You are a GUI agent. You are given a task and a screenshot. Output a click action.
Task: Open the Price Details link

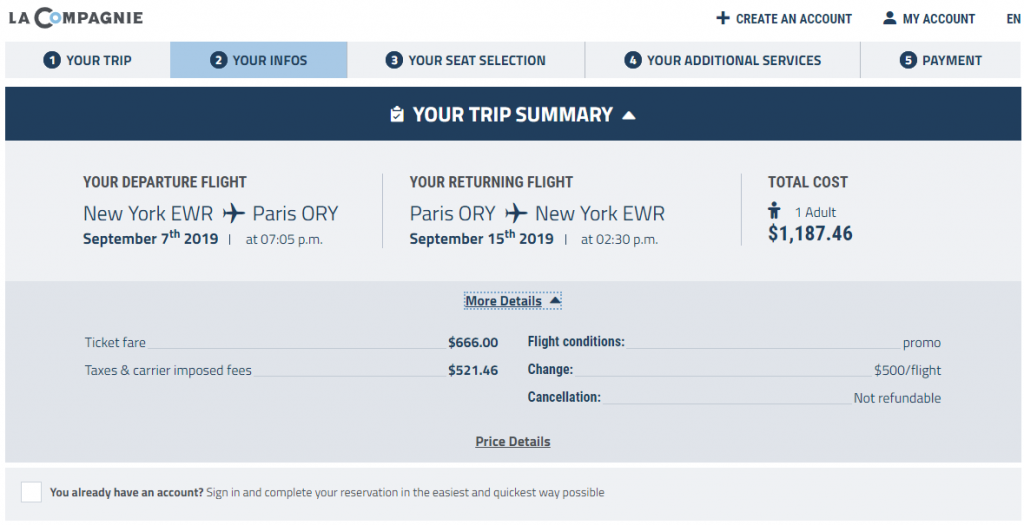pos(513,442)
